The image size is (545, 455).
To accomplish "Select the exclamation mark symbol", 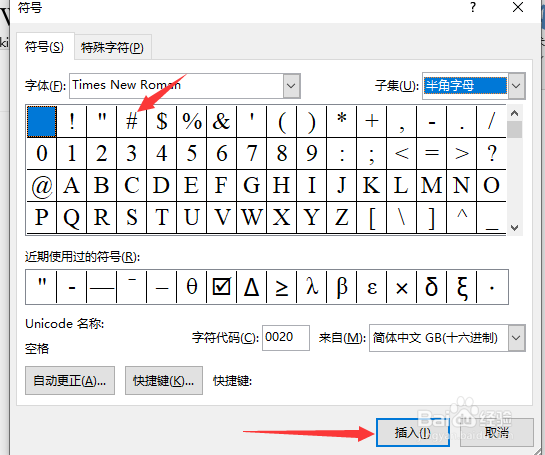I will click(72, 122).
